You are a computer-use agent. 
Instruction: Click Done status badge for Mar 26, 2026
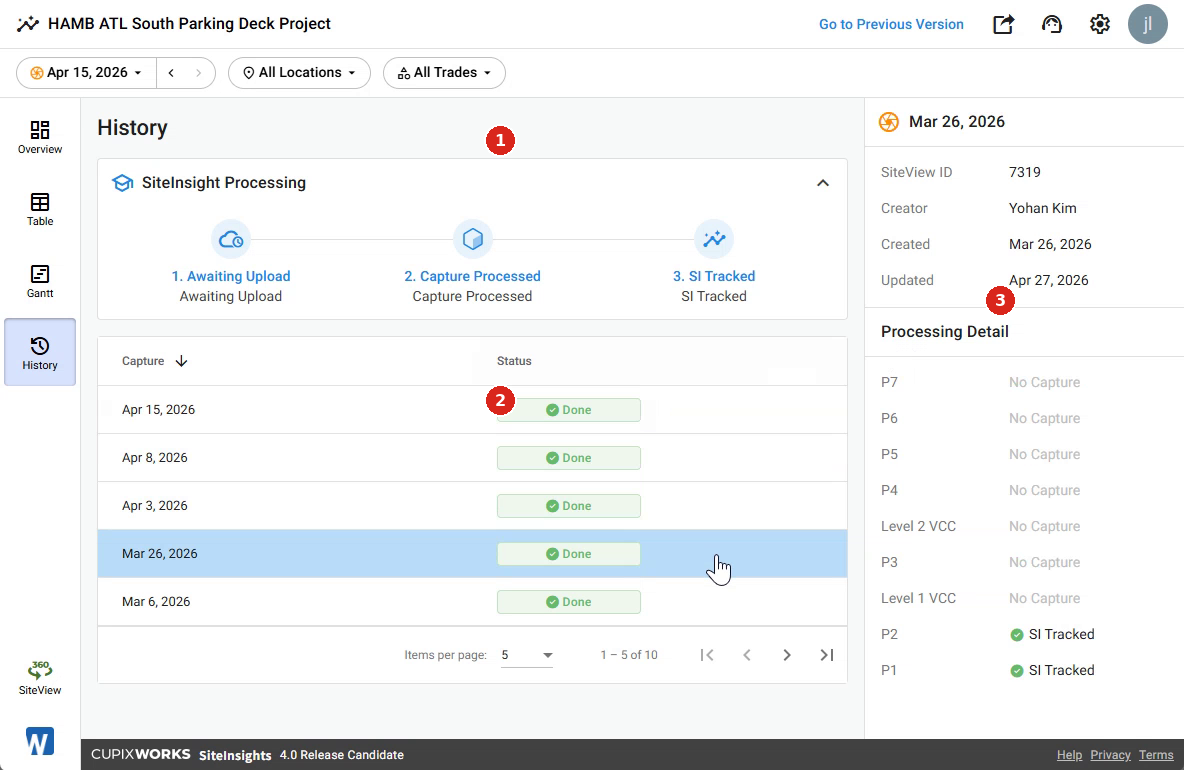click(x=569, y=553)
